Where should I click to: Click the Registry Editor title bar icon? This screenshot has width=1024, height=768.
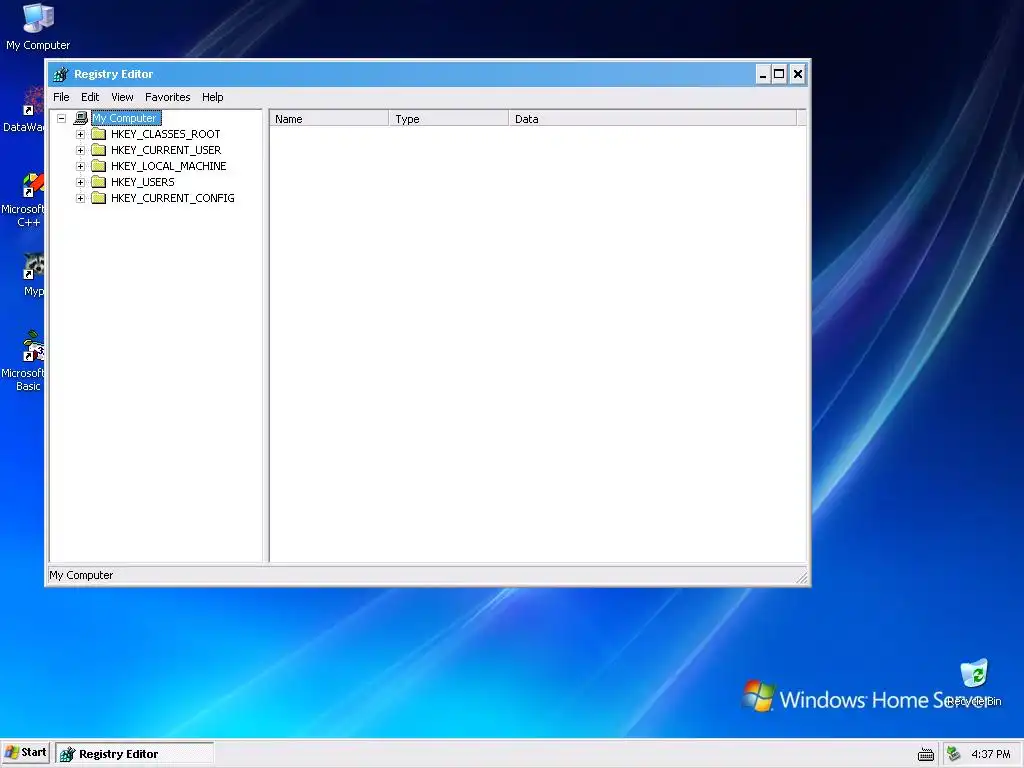[x=61, y=74]
